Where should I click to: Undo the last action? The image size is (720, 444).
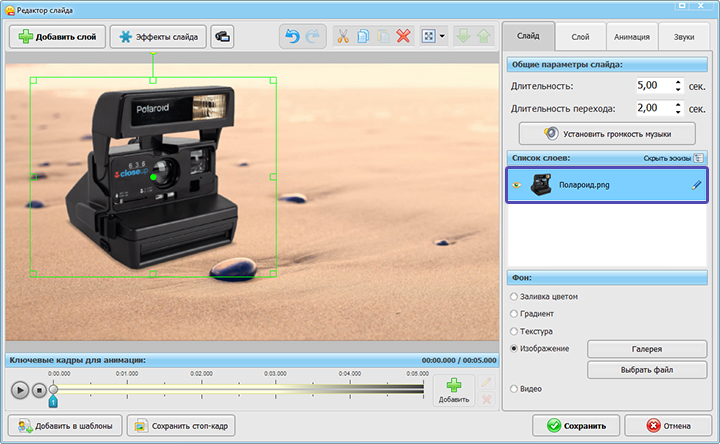(292, 36)
